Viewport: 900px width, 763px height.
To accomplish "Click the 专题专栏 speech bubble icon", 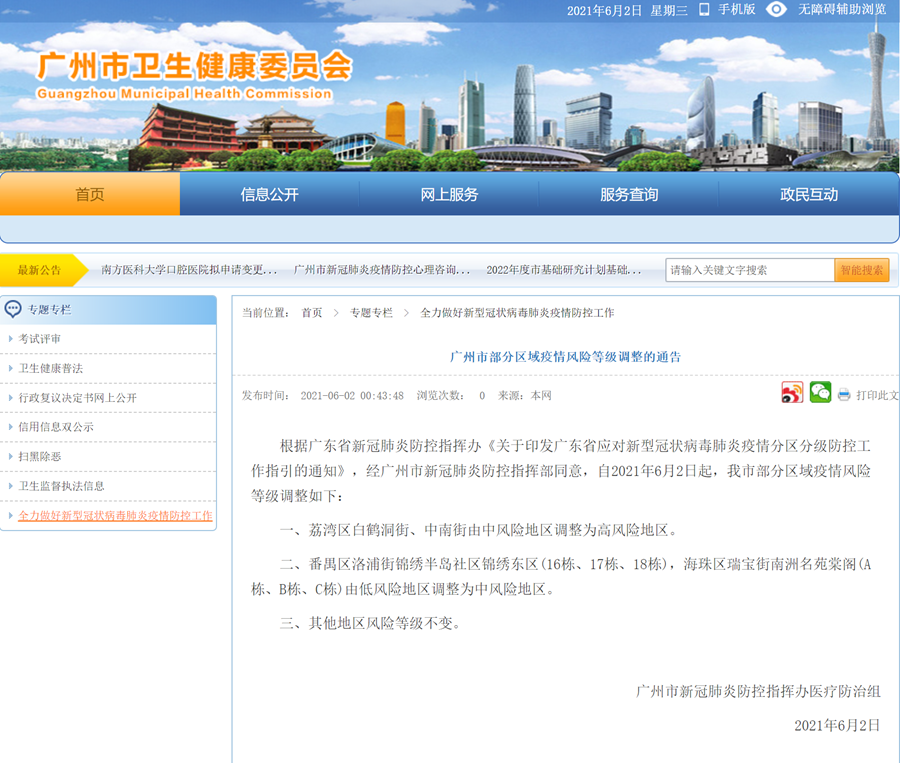I will (14, 309).
